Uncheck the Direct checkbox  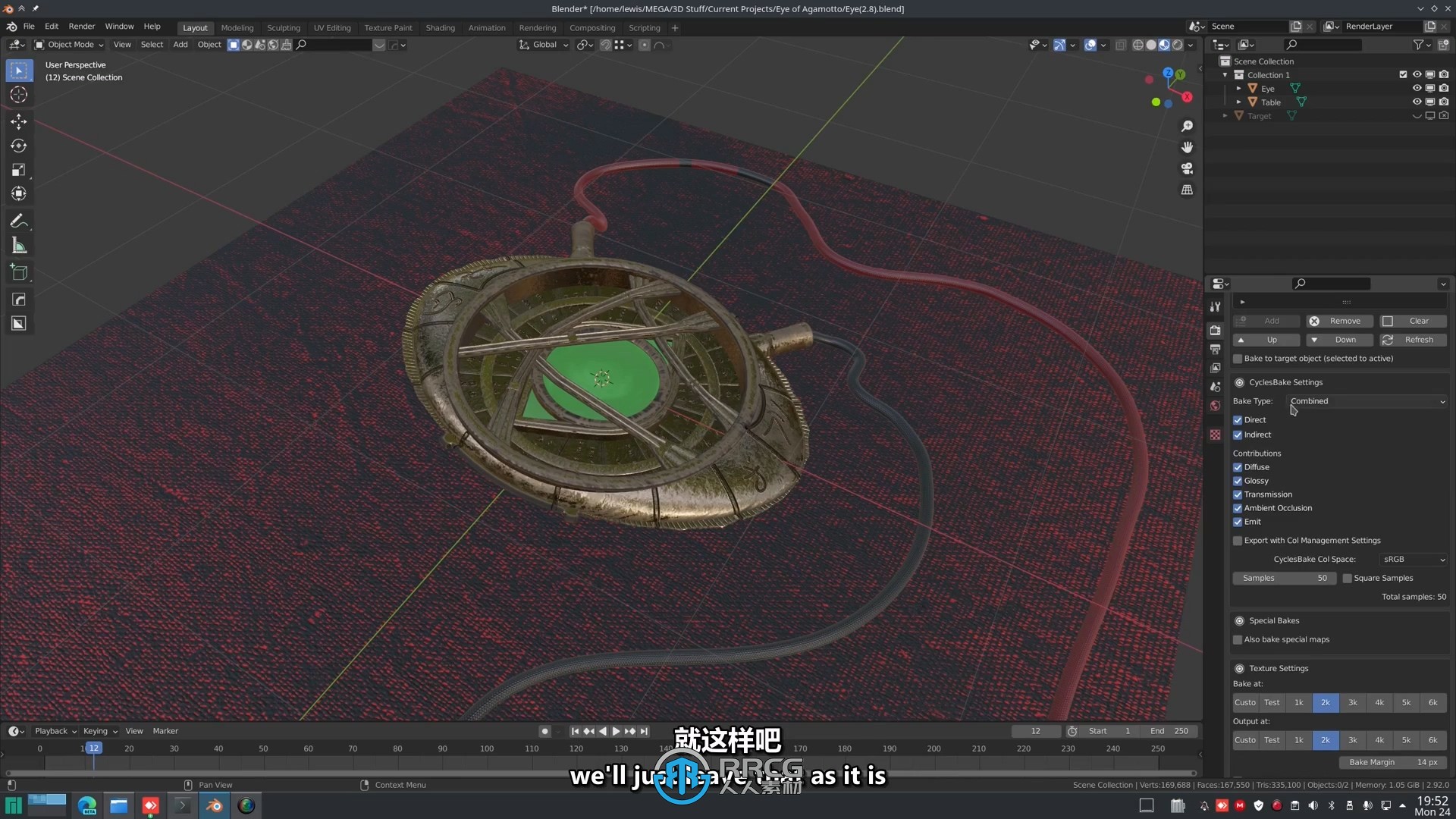pos(1238,420)
